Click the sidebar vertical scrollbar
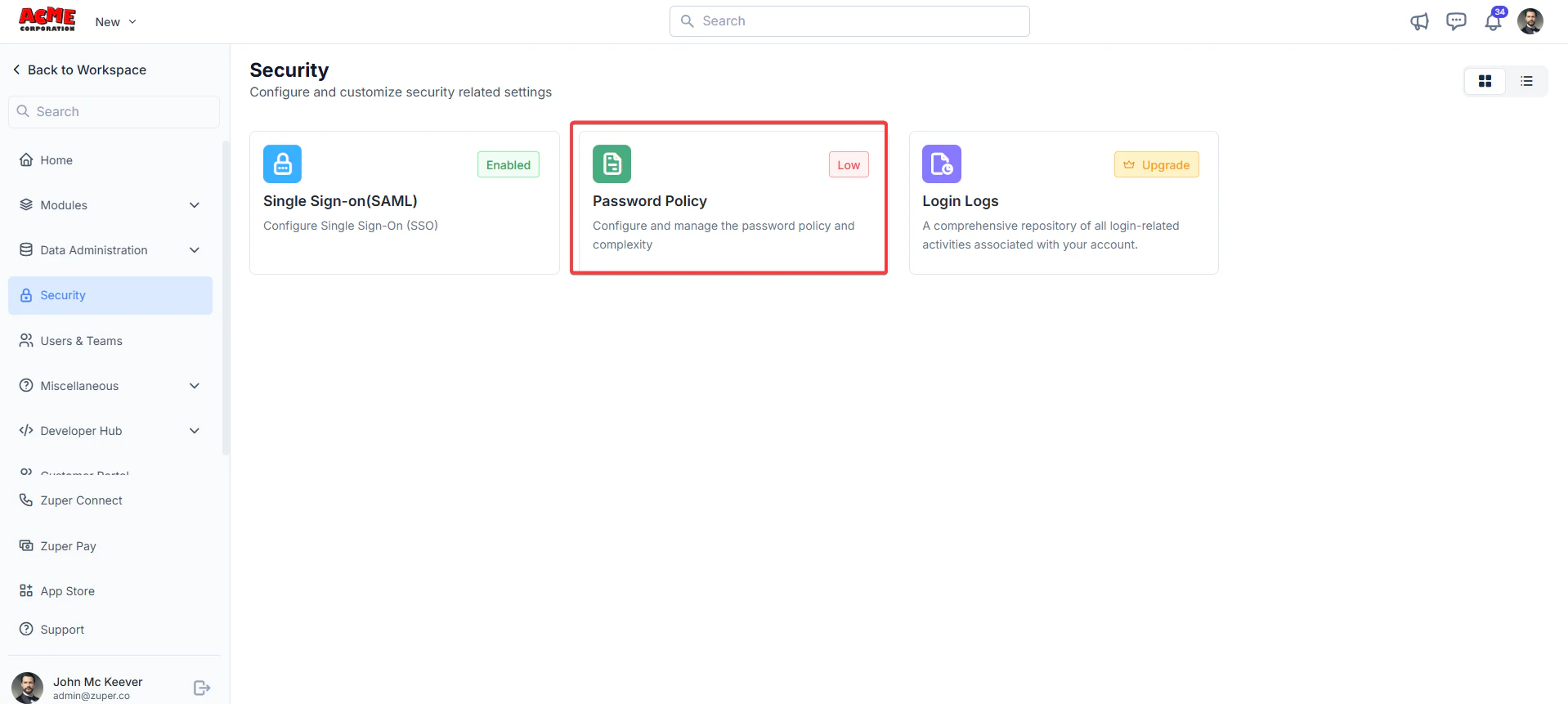The width and height of the screenshot is (1568, 704). click(226, 298)
